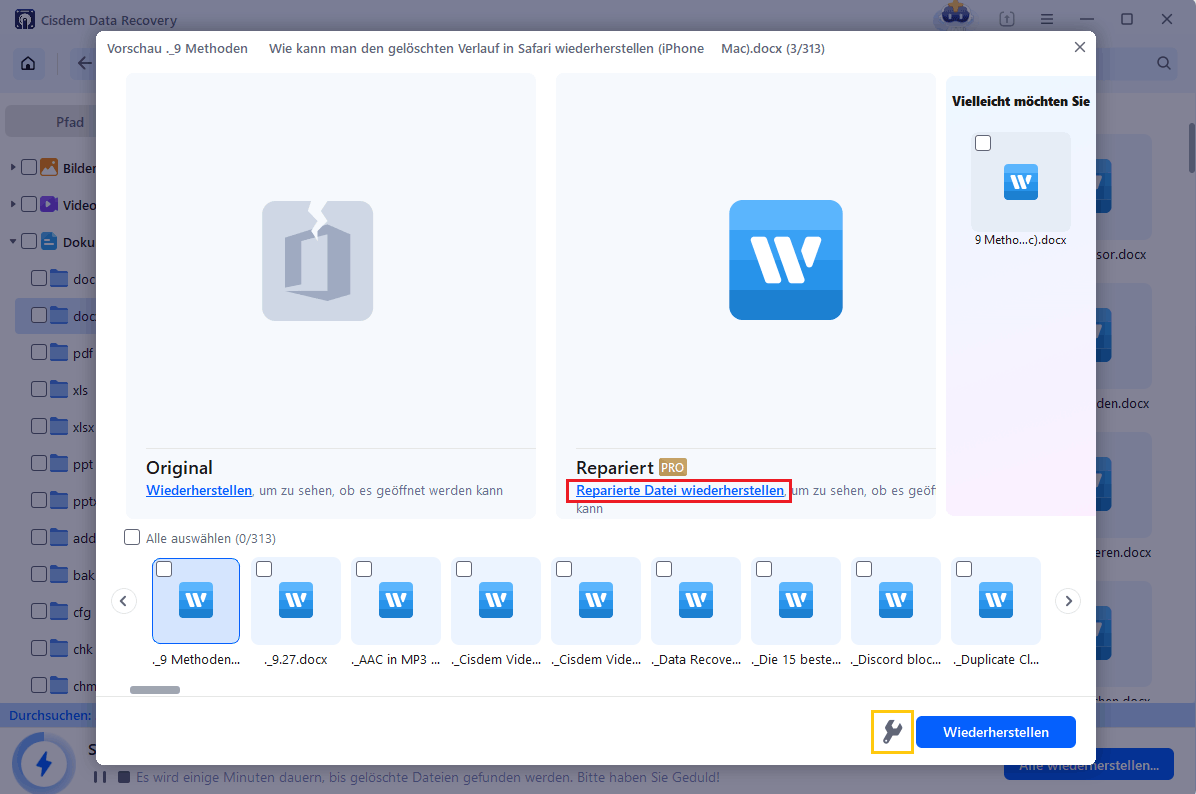Viewport: 1196px width, 794px height.
Task: Select the ._Duplicate Cl... file icon
Action: (995, 600)
